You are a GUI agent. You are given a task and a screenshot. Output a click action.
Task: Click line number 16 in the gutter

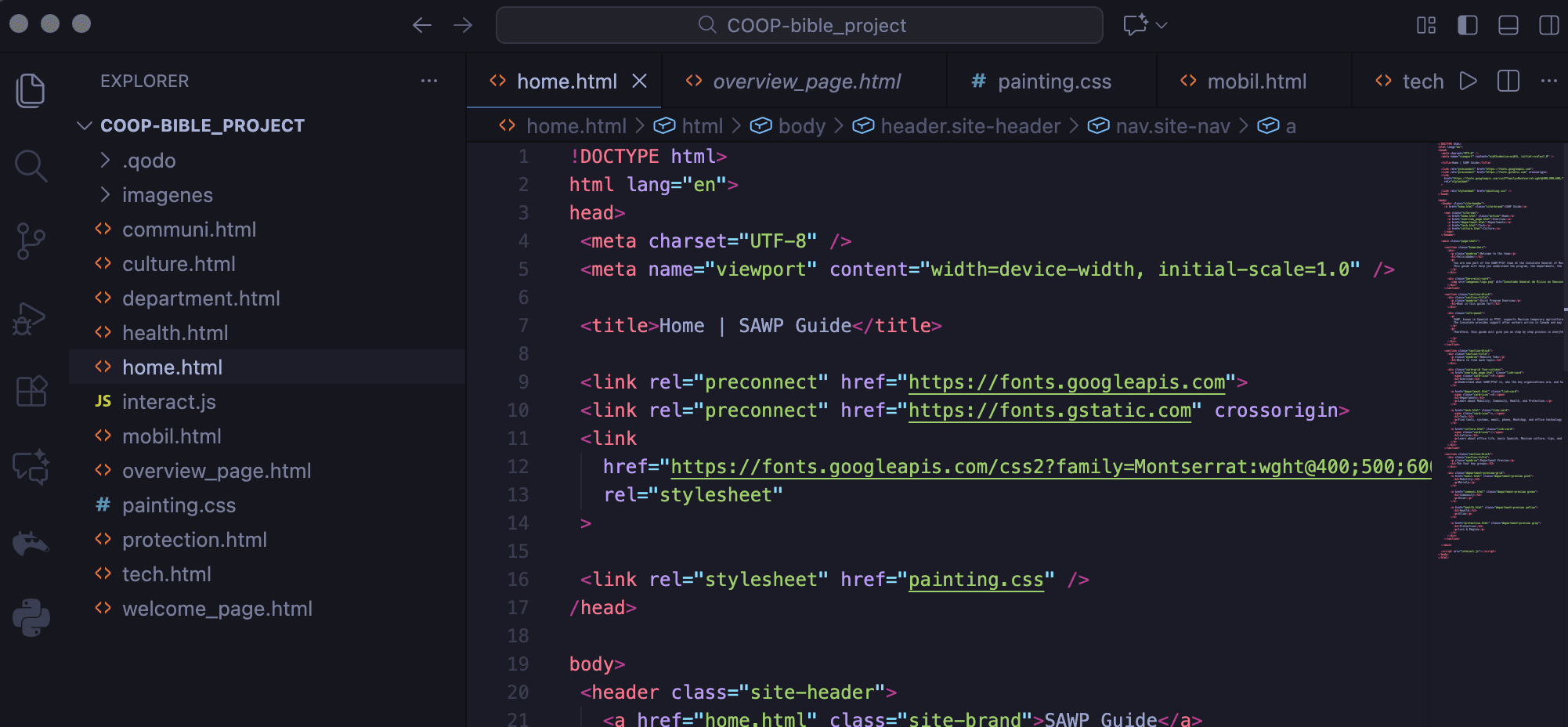coord(518,580)
